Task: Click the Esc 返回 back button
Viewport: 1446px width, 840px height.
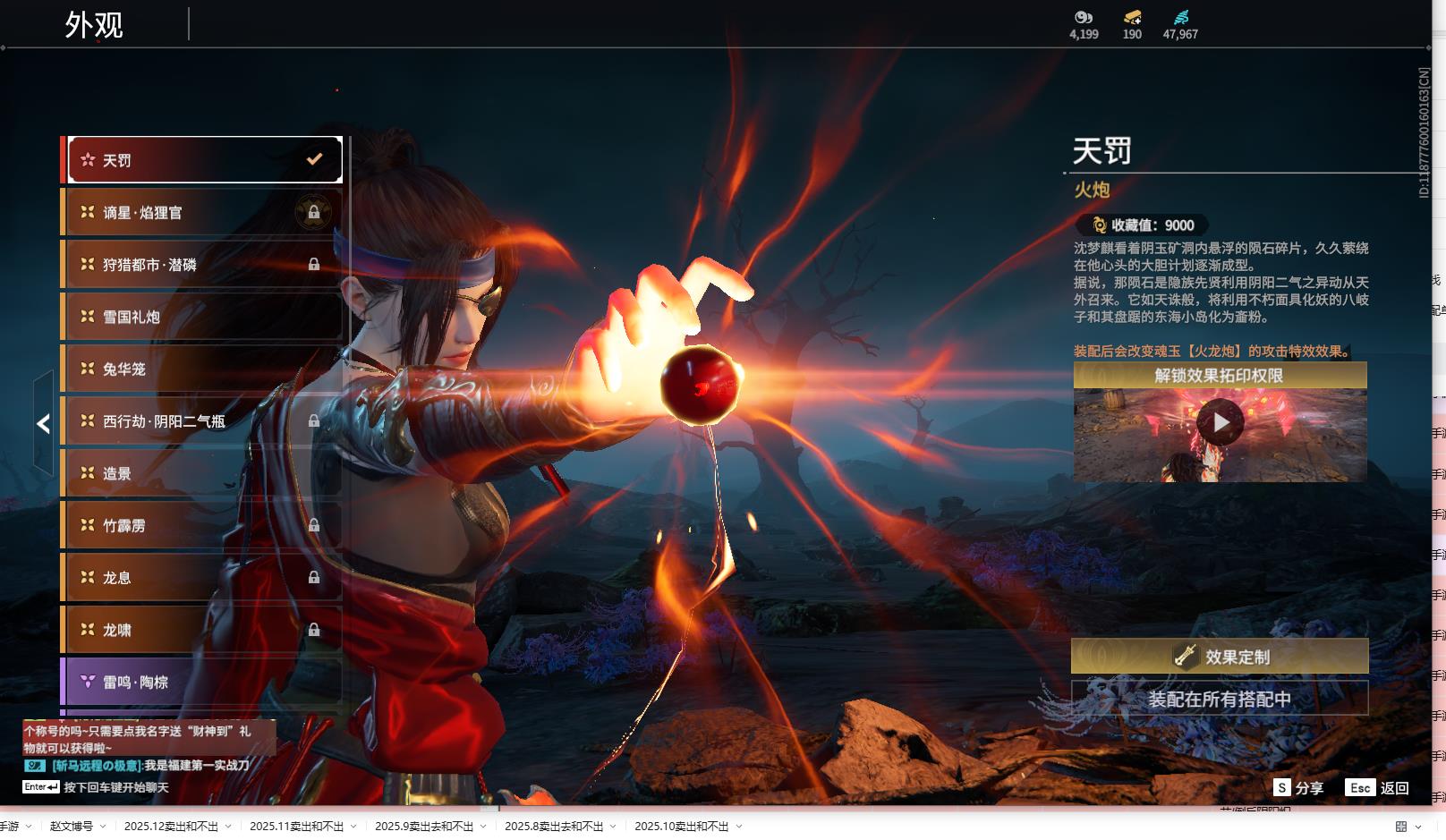Action: click(x=1377, y=788)
